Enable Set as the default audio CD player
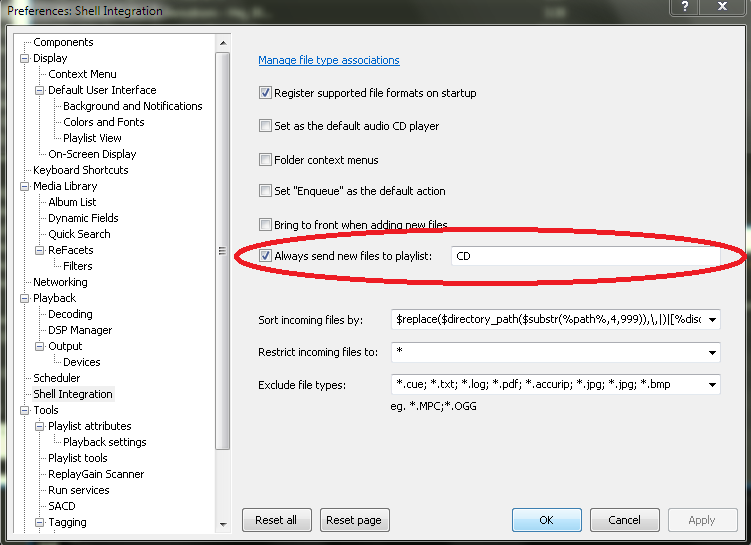 click(265, 126)
